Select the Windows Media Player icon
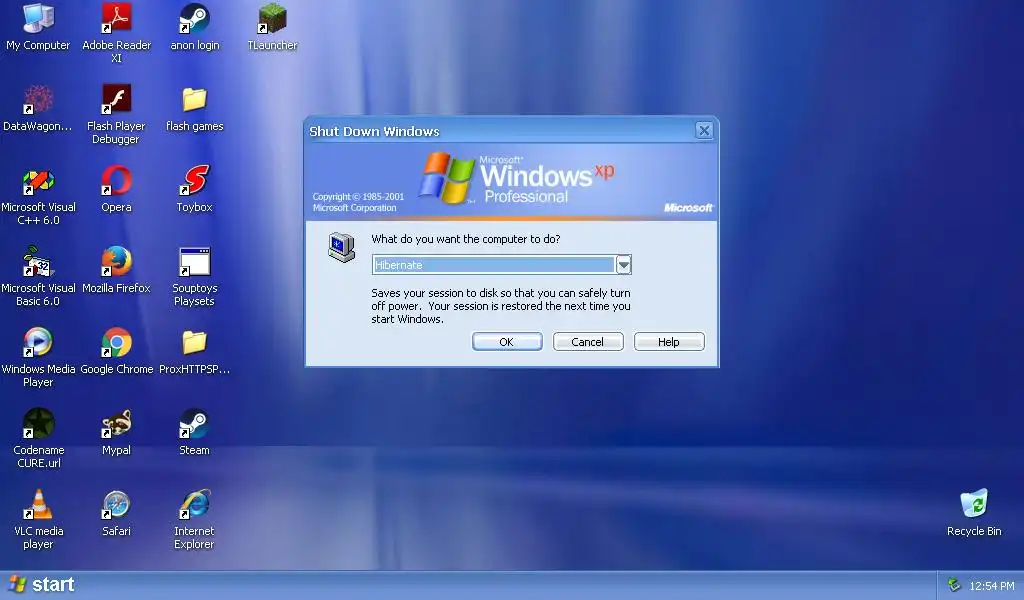Screen dimensions: 1024x600 pyautogui.click(x=38, y=343)
